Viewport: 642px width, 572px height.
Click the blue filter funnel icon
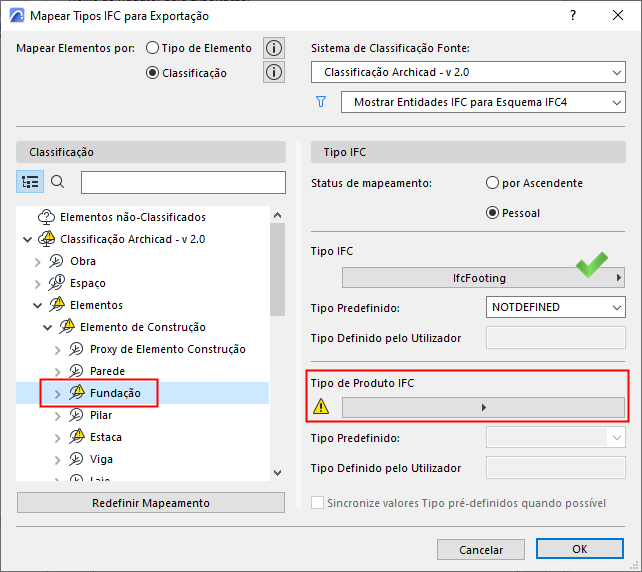pyautogui.click(x=321, y=102)
